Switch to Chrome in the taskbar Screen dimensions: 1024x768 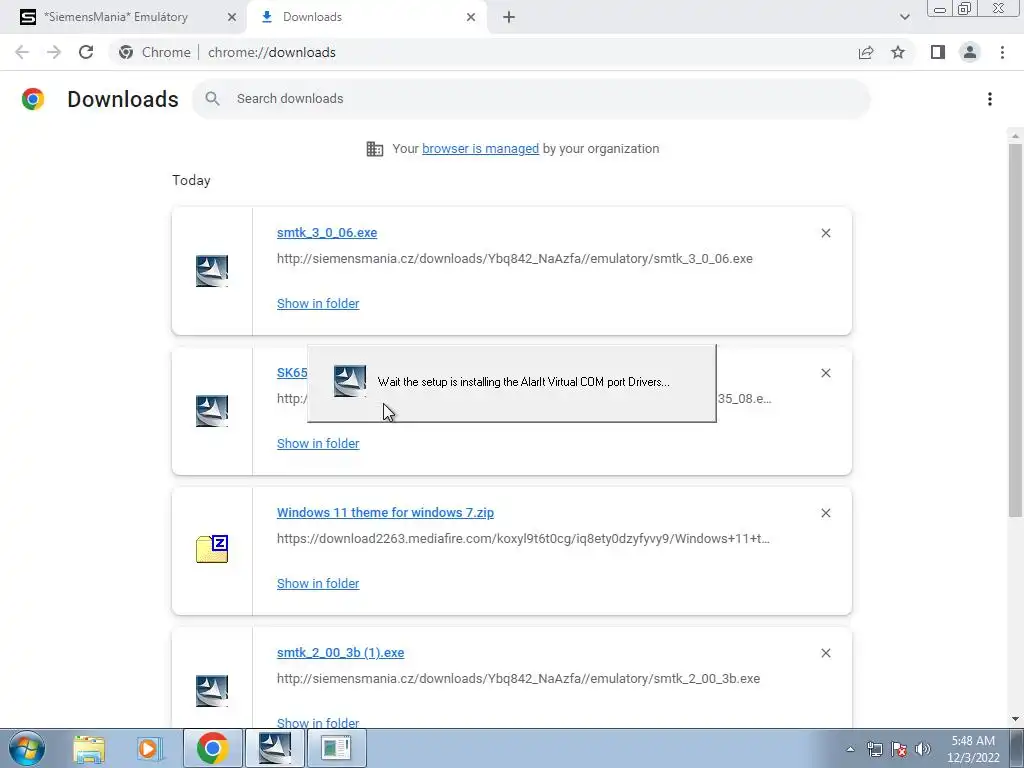tap(212, 748)
